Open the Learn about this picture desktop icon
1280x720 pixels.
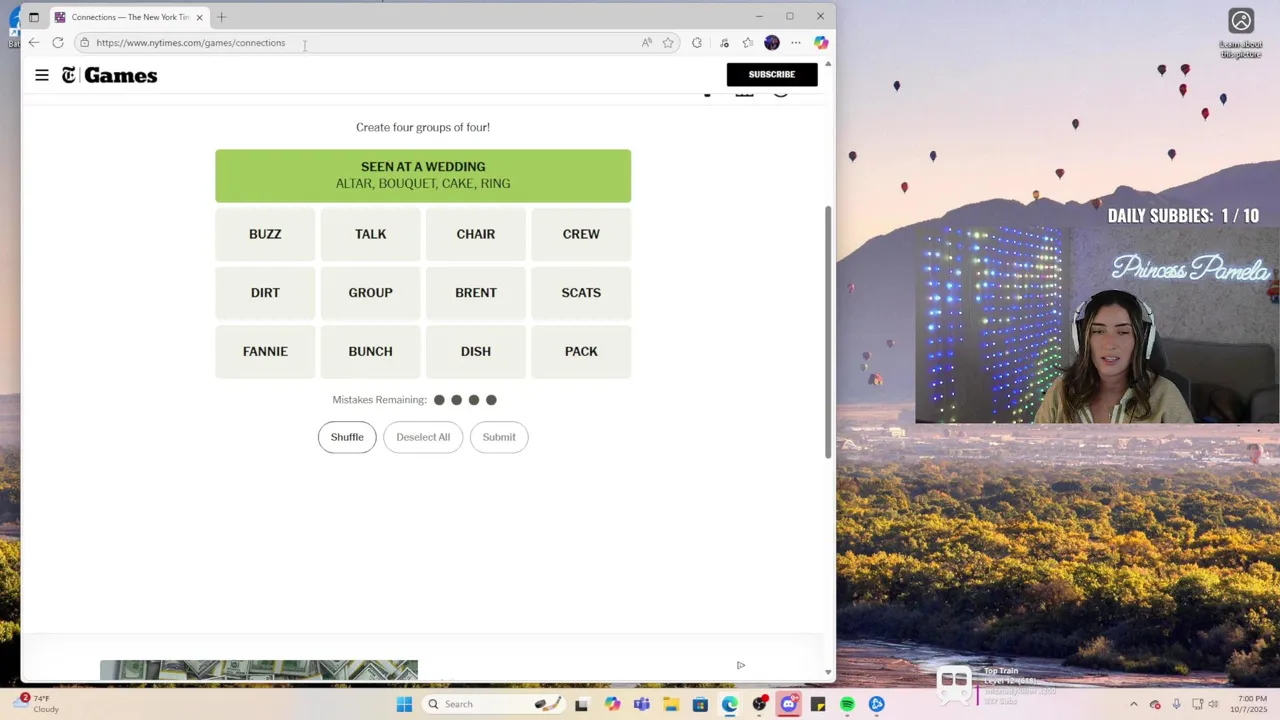tap(1241, 33)
